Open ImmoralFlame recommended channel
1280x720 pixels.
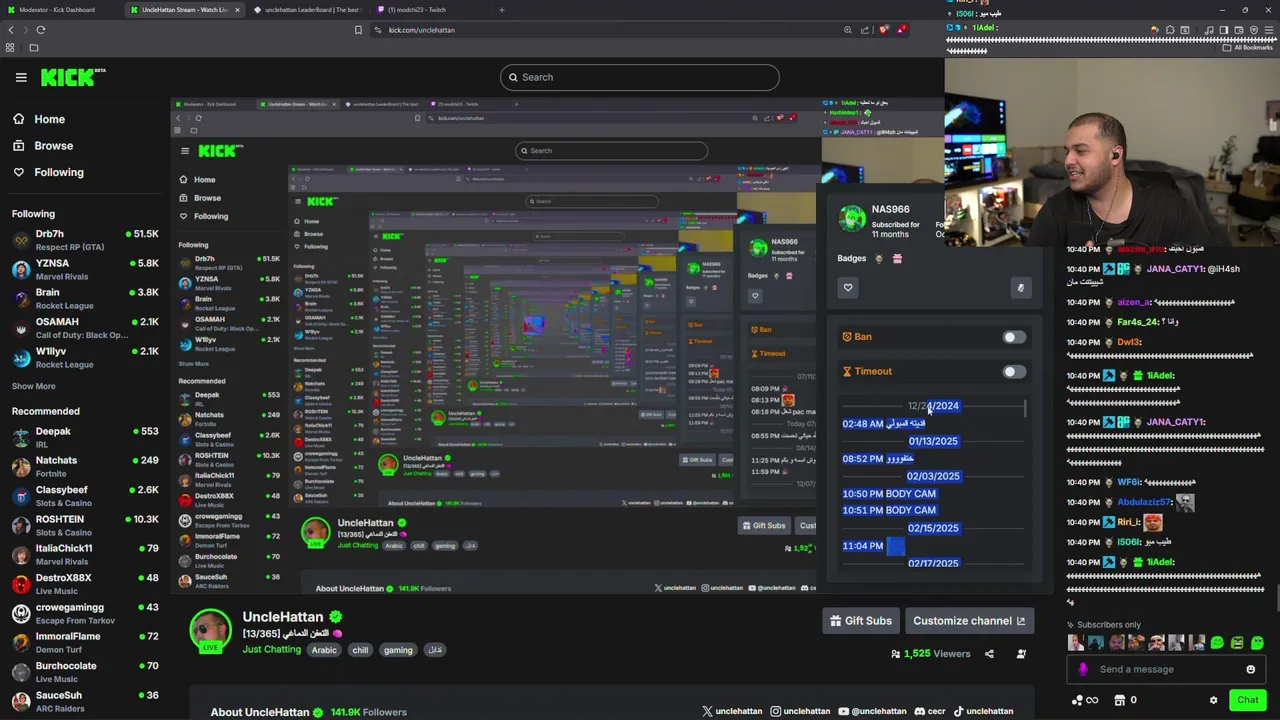pos(85,642)
